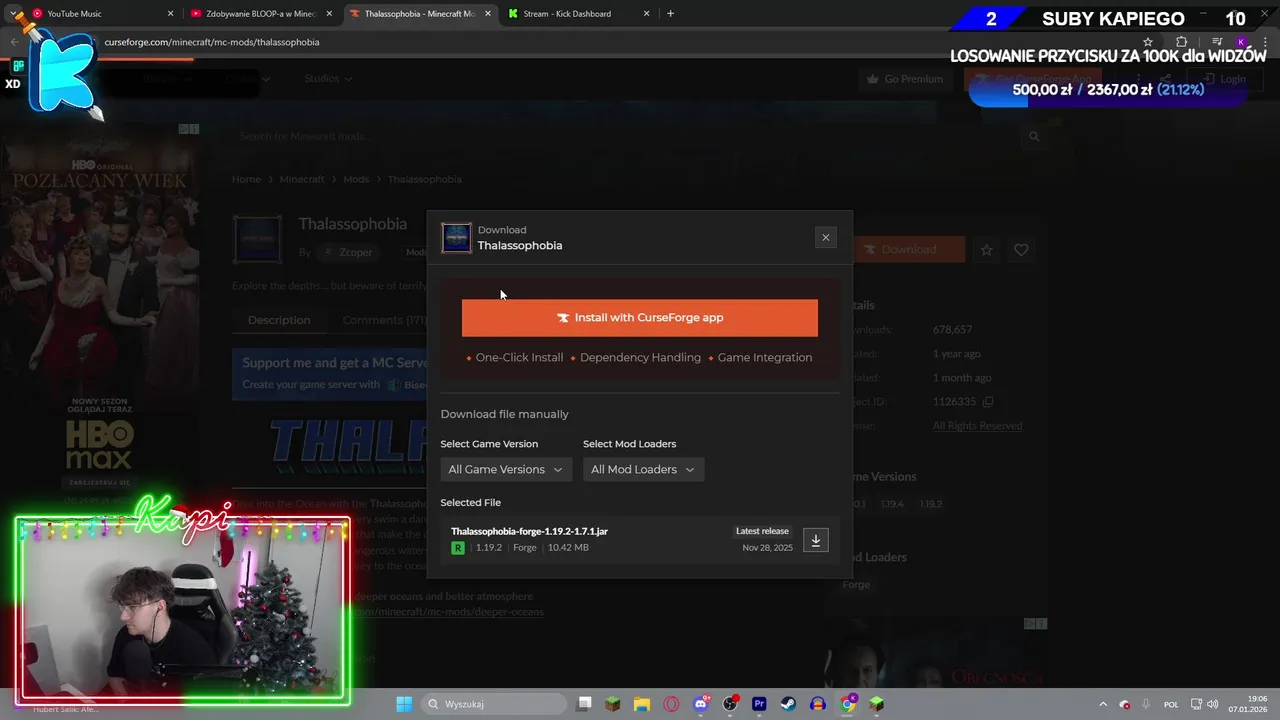Click the search magnifier icon on CurseForge

[x=1034, y=137]
